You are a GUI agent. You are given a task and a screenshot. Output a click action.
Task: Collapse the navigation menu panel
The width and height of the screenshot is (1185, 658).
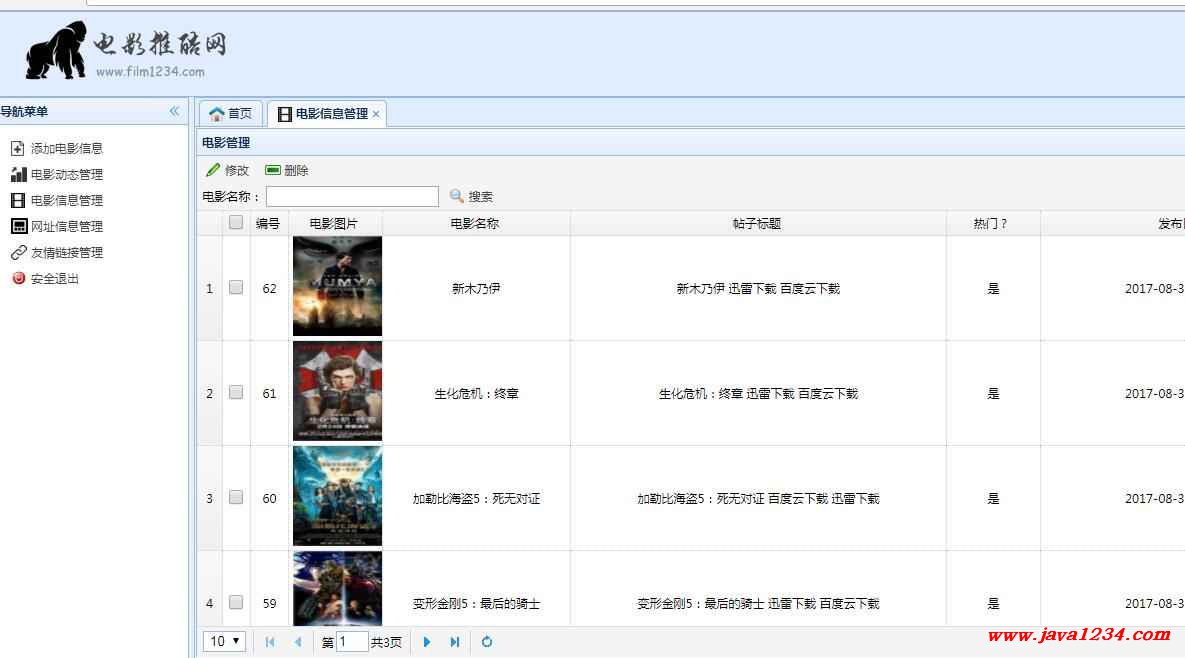tap(175, 111)
